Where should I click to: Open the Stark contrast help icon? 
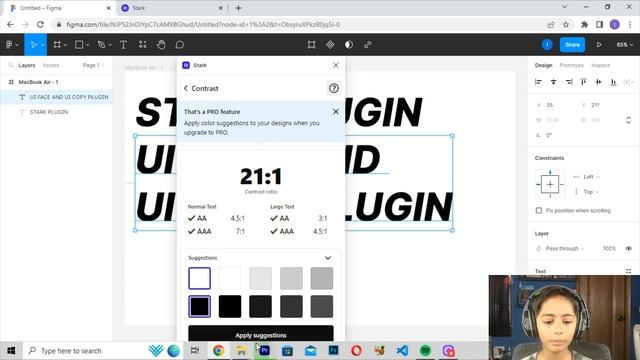click(x=334, y=88)
